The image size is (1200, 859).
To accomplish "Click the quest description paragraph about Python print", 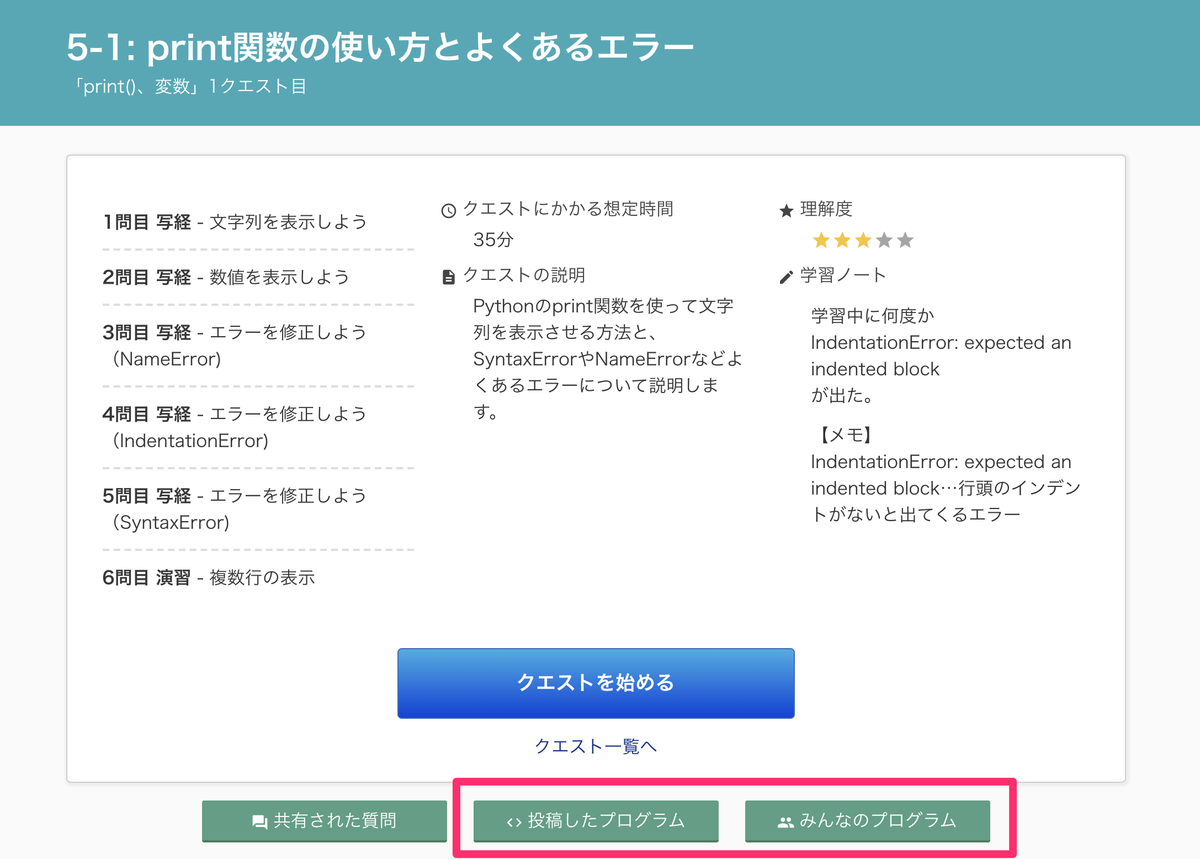I will point(608,358).
